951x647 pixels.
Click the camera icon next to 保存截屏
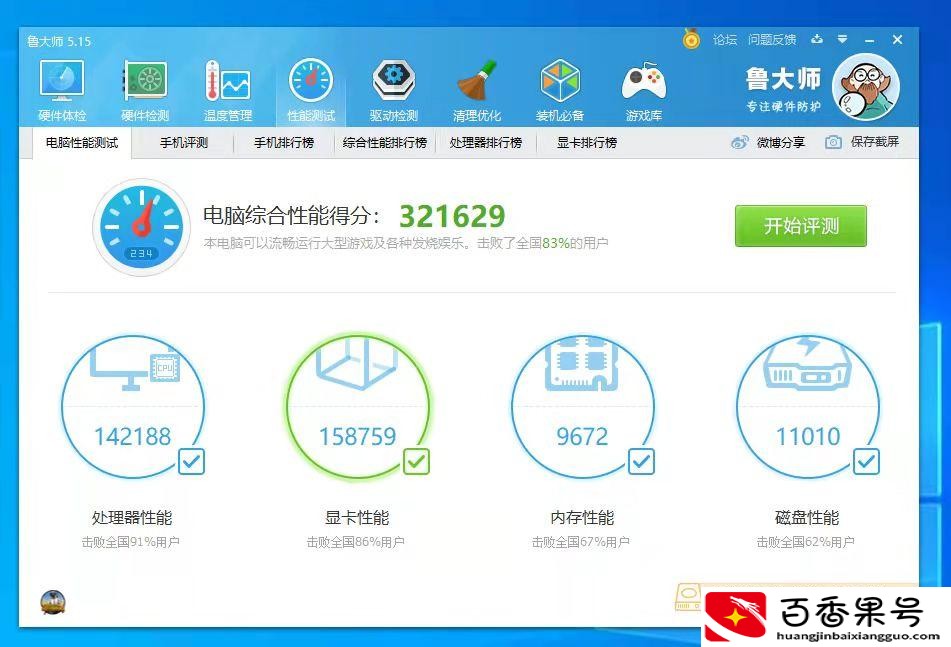click(833, 142)
